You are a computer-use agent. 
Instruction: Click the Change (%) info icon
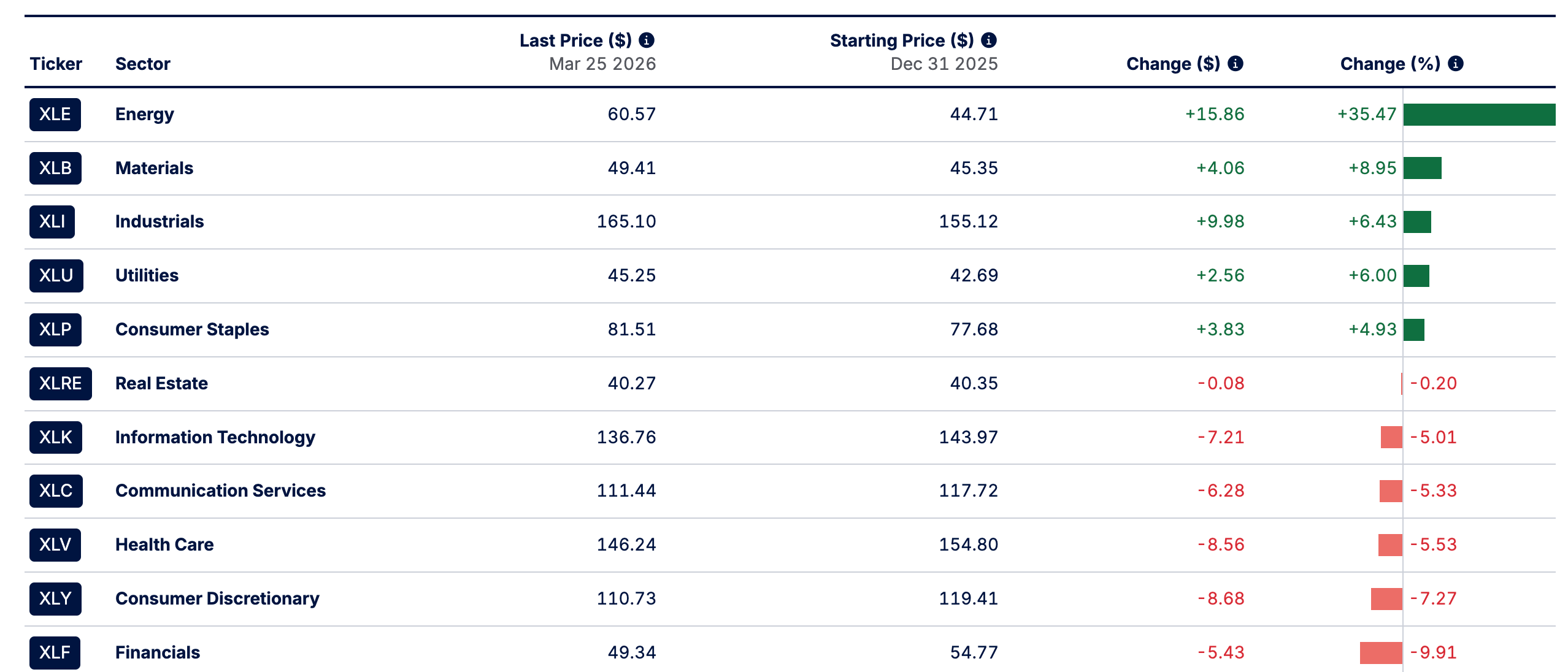pos(1455,64)
